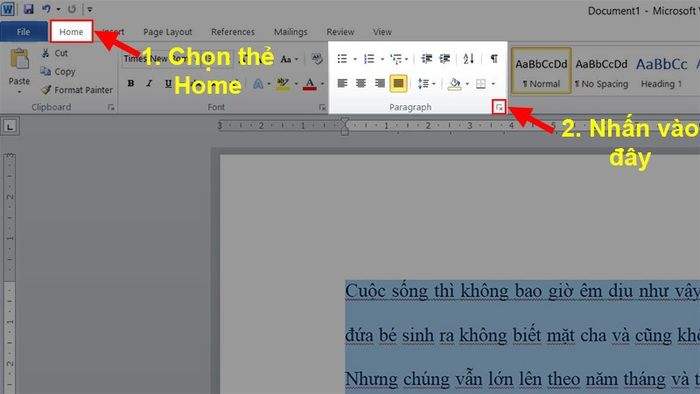The image size is (700, 394).
Task: Open the Numbering dropdown arrow
Action: coord(382,59)
